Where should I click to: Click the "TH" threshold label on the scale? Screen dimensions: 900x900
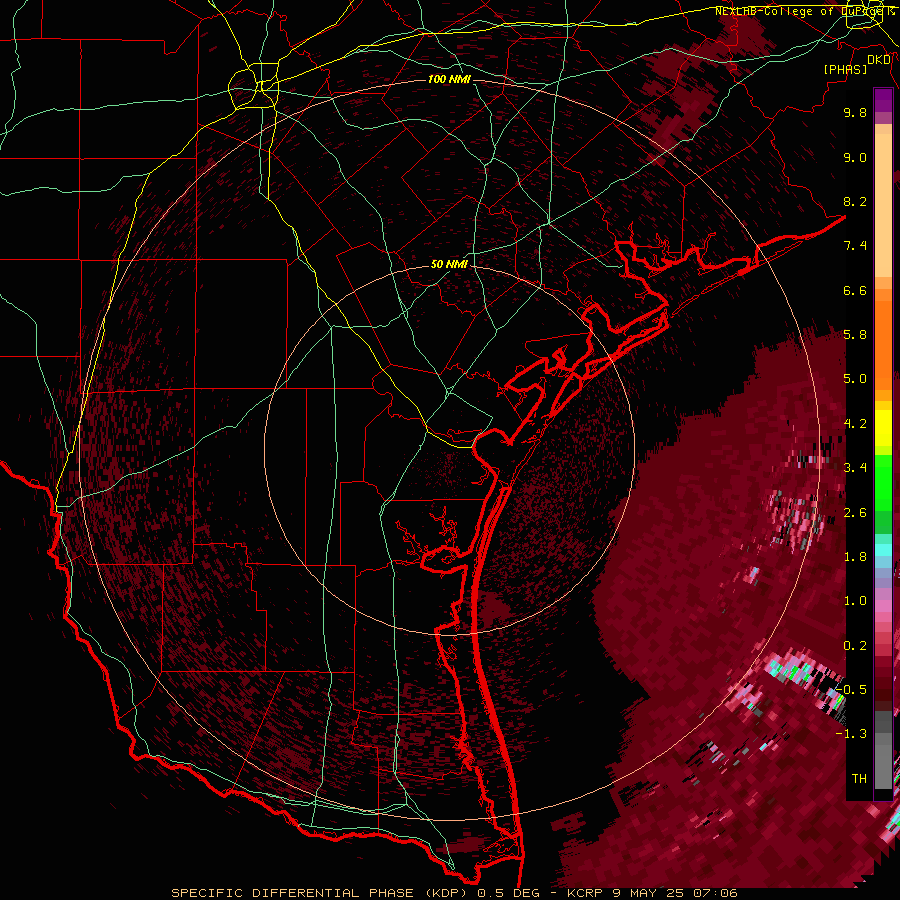pyautogui.click(x=859, y=779)
